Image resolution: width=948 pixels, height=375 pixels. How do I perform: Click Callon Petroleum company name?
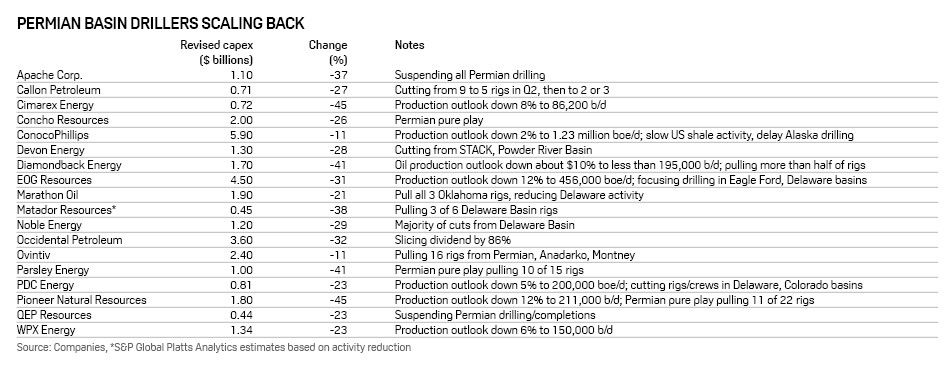59,90
